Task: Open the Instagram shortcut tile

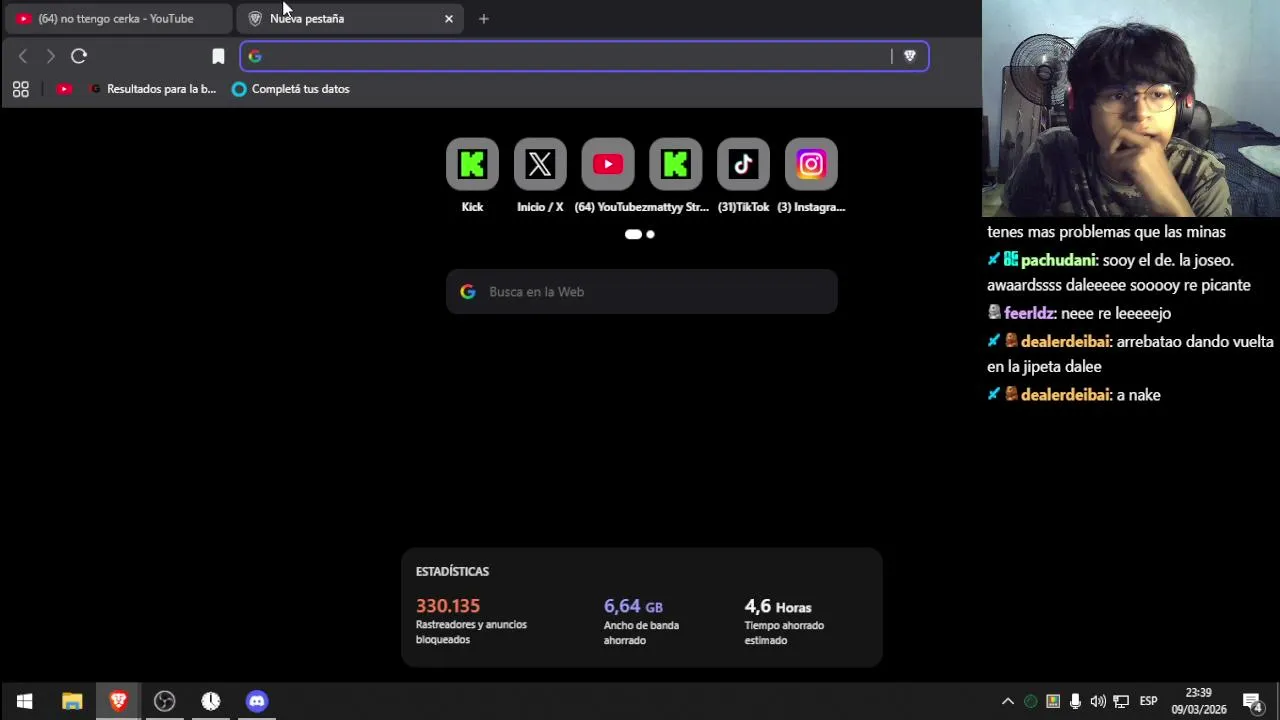Action: 811,164
